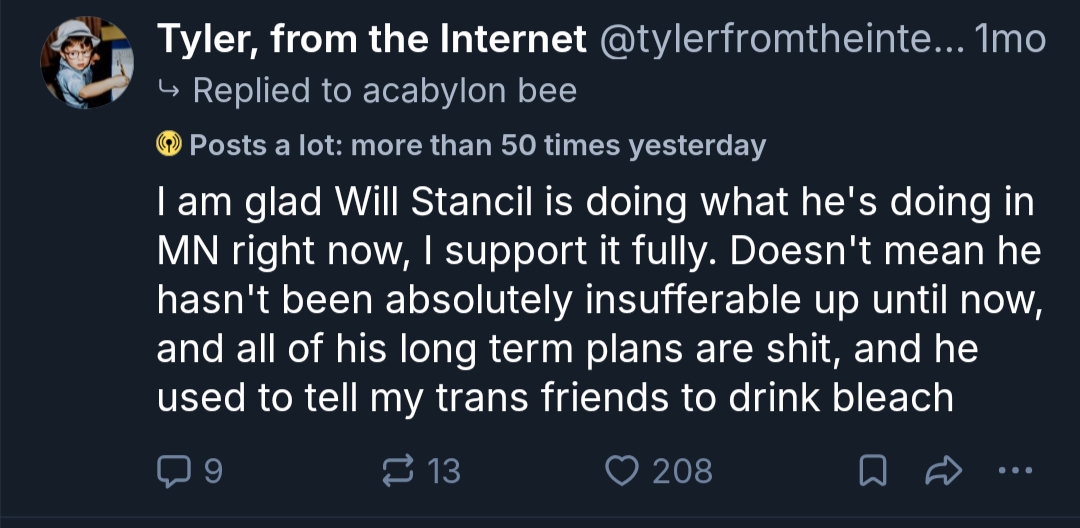Click the words "Replied to" under the name
The image size is (1080, 528).
(x=270, y=91)
